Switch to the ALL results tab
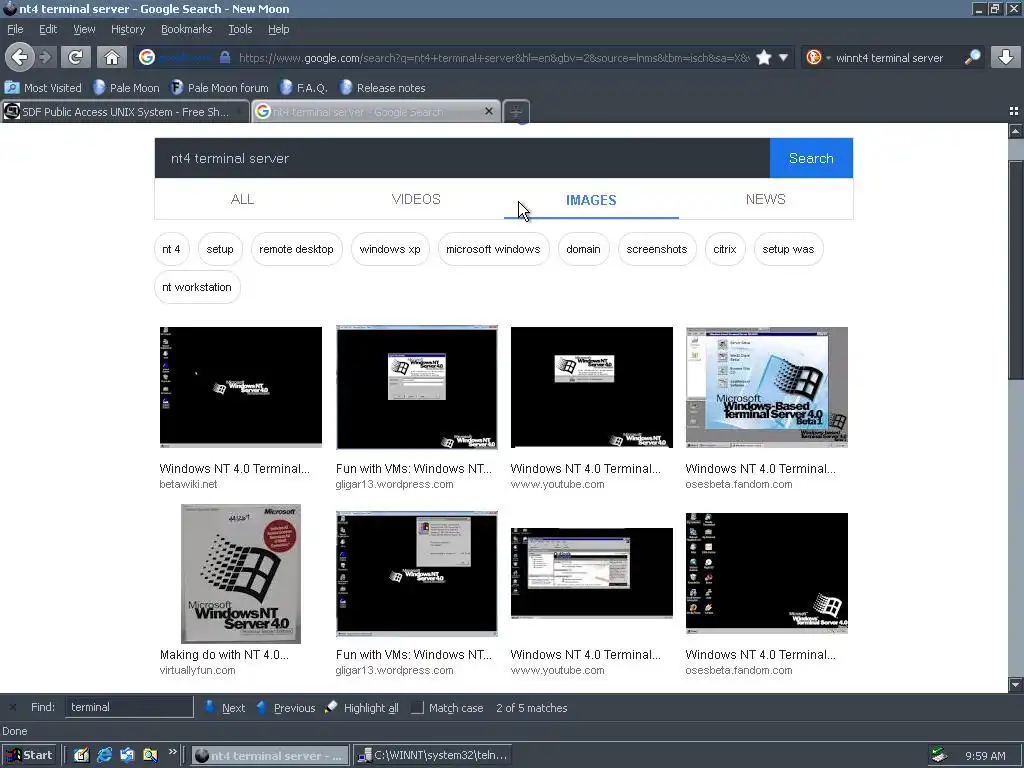1024x768 pixels. pyautogui.click(x=242, y=199)
